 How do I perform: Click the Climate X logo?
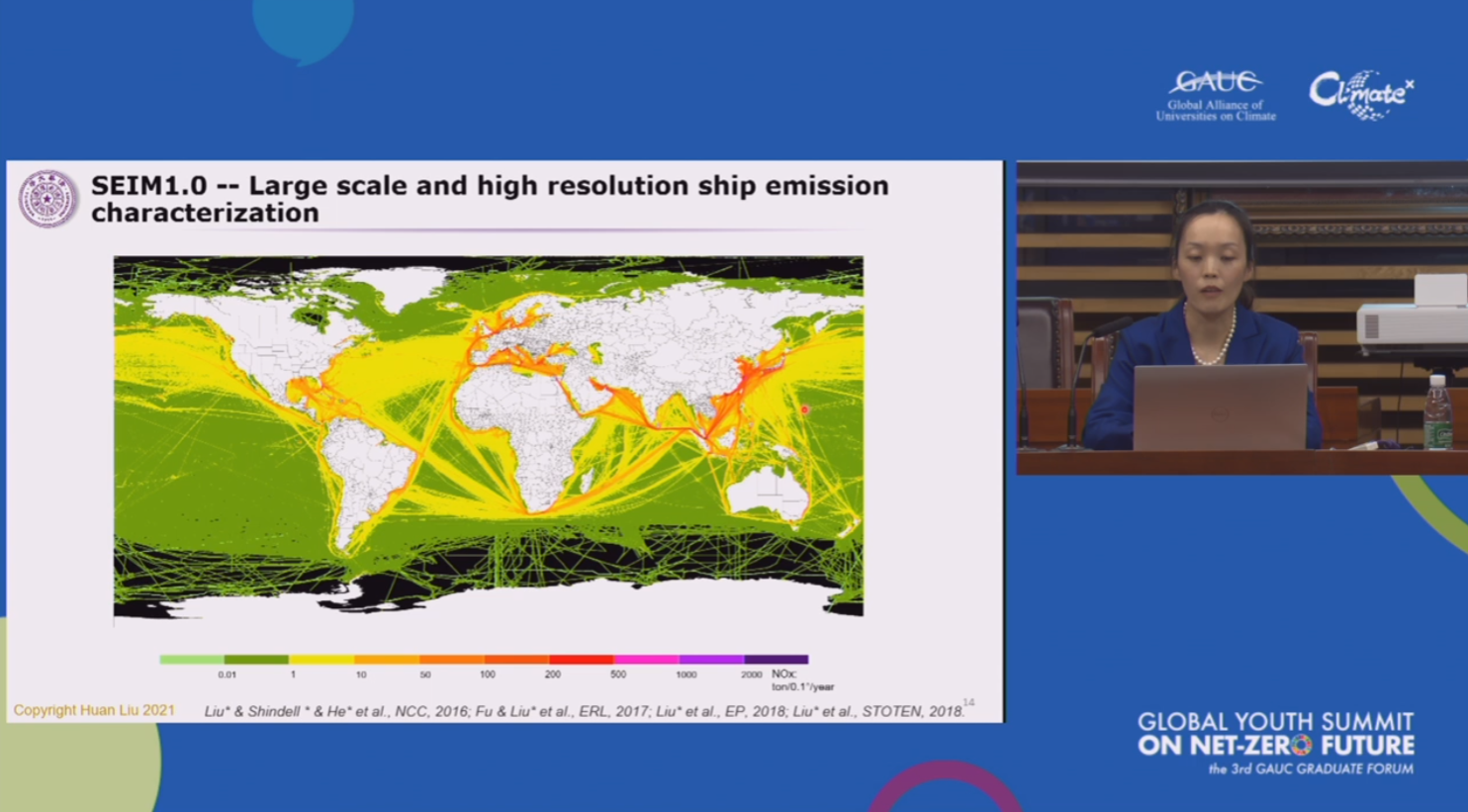click(x=1360, y=95)
